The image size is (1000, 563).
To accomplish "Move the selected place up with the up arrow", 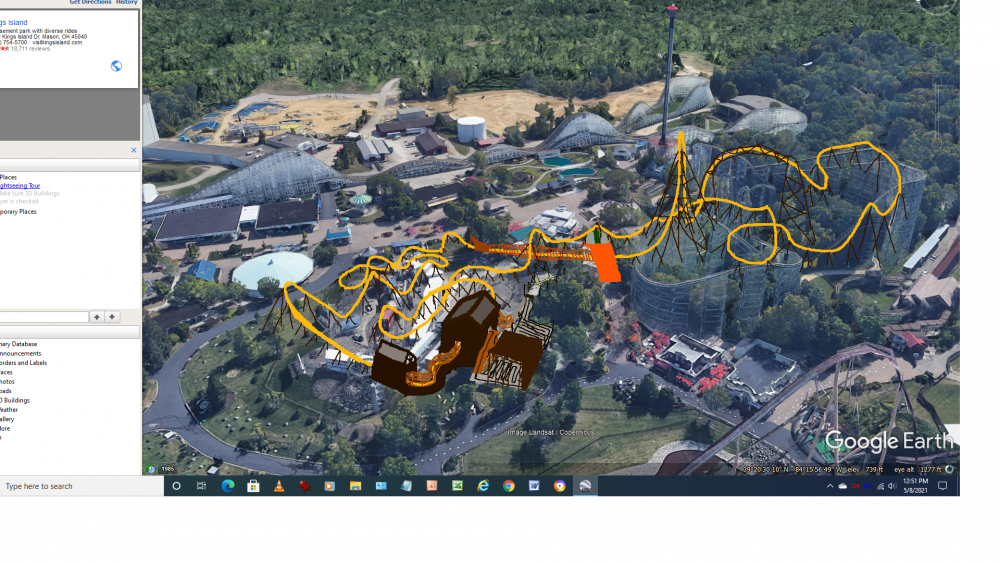I will coord(96,317).
